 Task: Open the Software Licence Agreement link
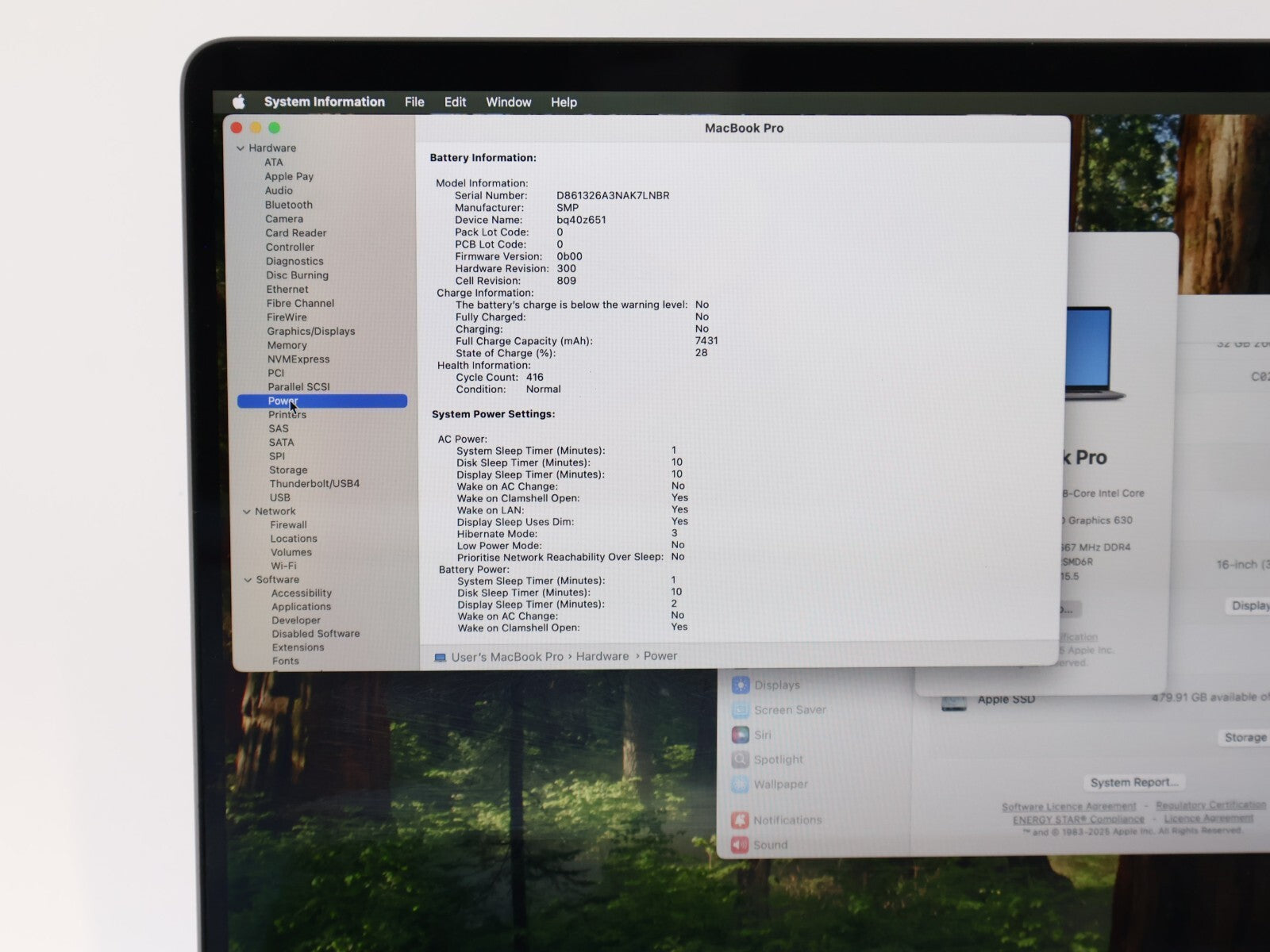[1068, 807]
